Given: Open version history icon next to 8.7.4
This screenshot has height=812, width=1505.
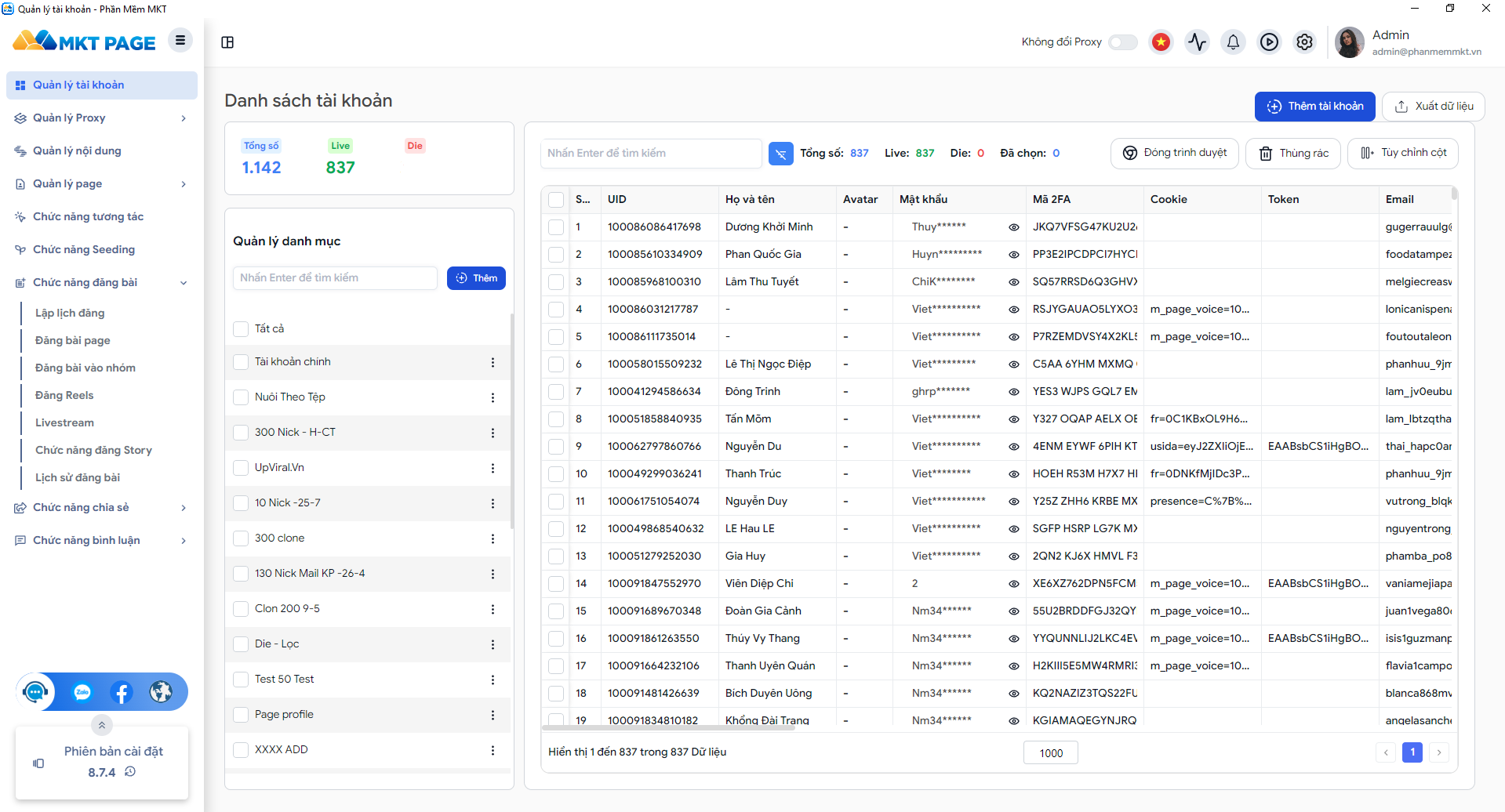Looking at the screenshot, I should click(130, 772).
